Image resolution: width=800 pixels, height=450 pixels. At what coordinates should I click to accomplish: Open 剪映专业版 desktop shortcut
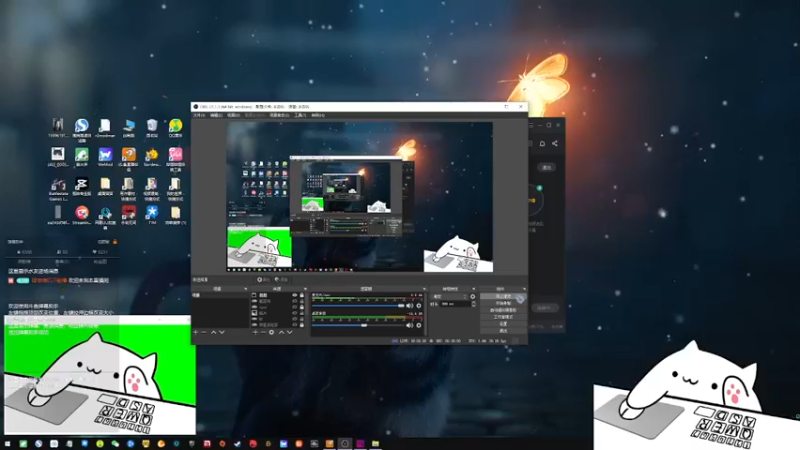pyautogui.click(x=82, y=186)
